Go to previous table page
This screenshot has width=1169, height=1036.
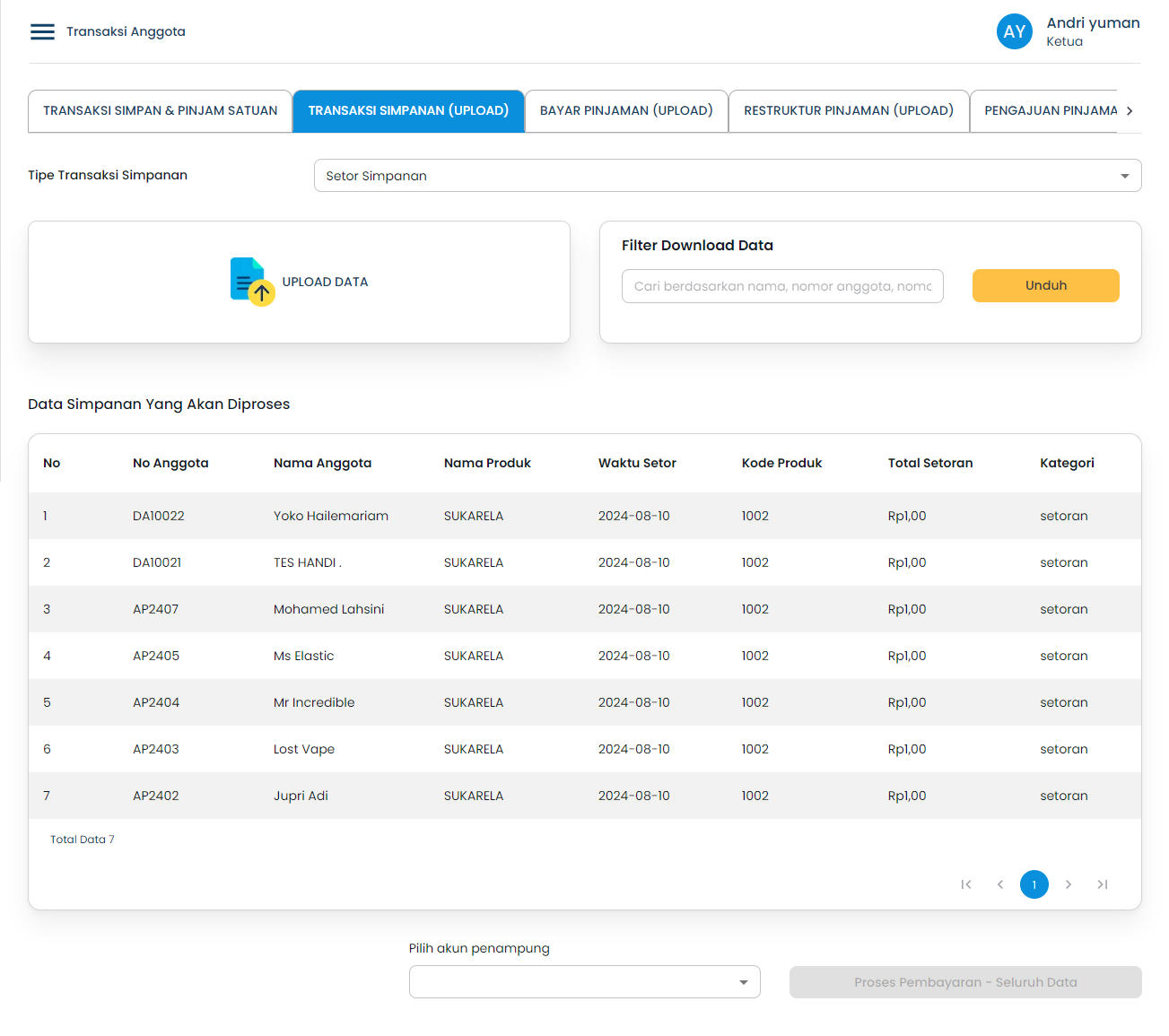click(x=1000, y=884)
